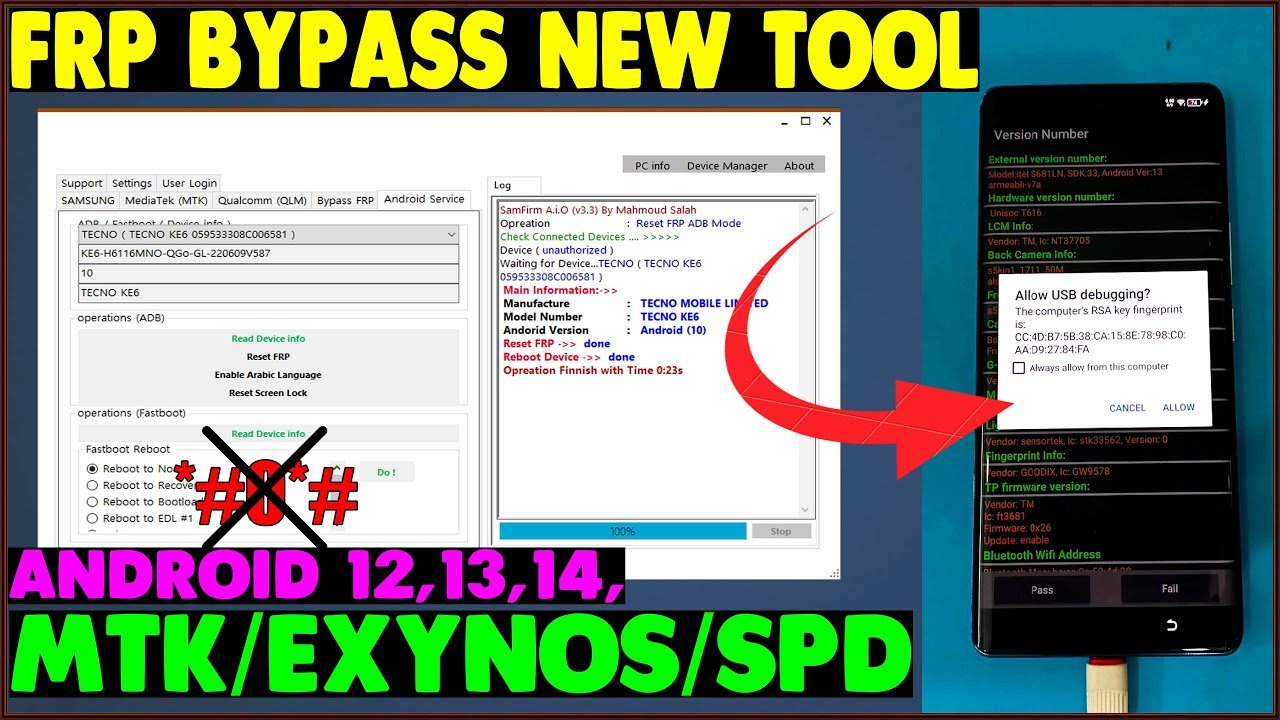Tap 'Bluetooth Wifi Address' on the phone
The height and width of the screenshot is (720, 1280).
pyautogui.click(x=1042, y=555)
